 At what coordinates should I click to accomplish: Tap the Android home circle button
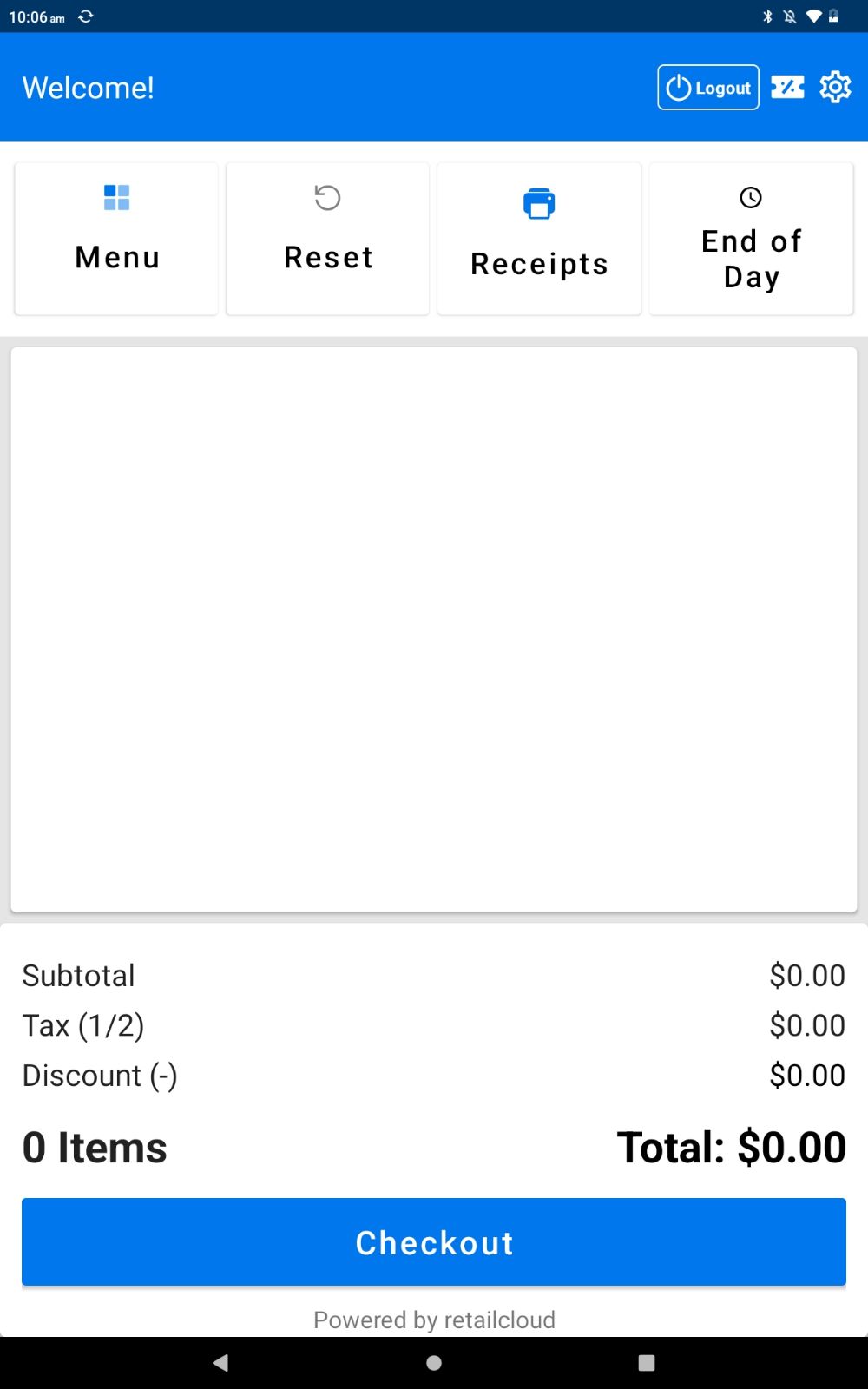[x=434, y=1363]
